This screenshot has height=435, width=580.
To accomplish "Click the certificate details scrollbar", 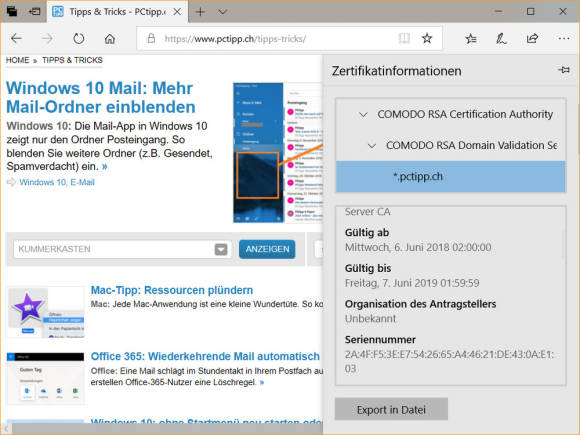I will coord(562,244).
